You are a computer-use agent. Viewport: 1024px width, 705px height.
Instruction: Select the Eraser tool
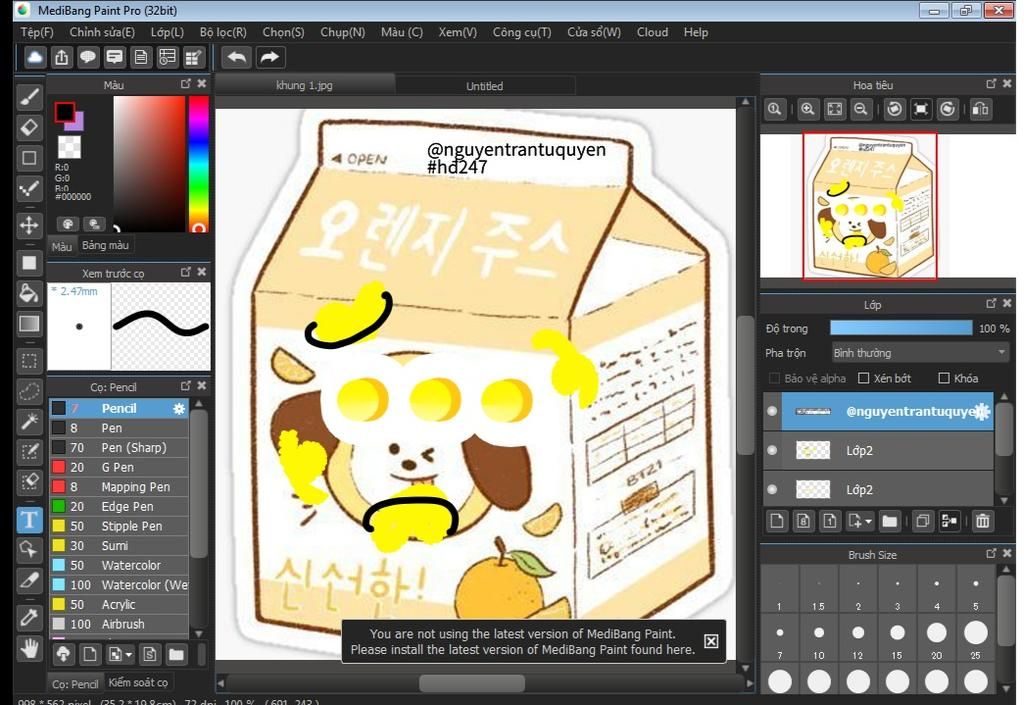[x=29, y=127]
